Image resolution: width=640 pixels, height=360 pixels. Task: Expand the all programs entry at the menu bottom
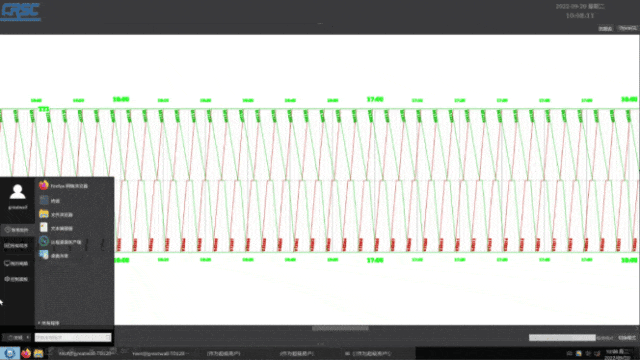49,323
